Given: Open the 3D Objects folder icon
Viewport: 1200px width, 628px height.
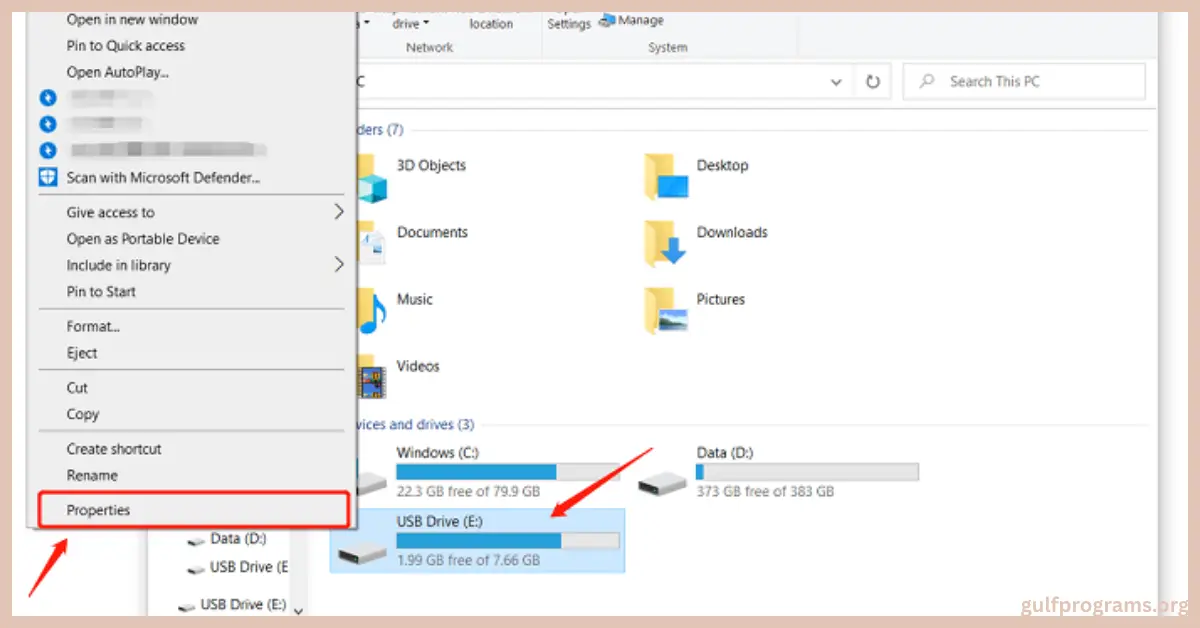Looking at the screenshot, I should pos(372,178).
